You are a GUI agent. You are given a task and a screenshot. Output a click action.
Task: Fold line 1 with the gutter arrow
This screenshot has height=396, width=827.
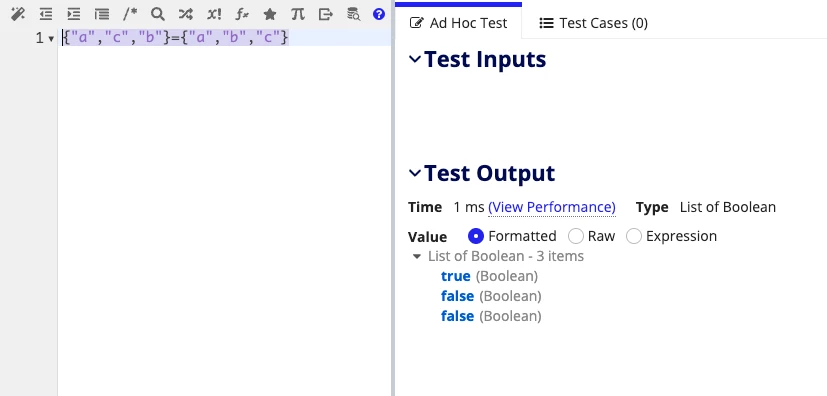pyautogui.click(x=51, y=38)
